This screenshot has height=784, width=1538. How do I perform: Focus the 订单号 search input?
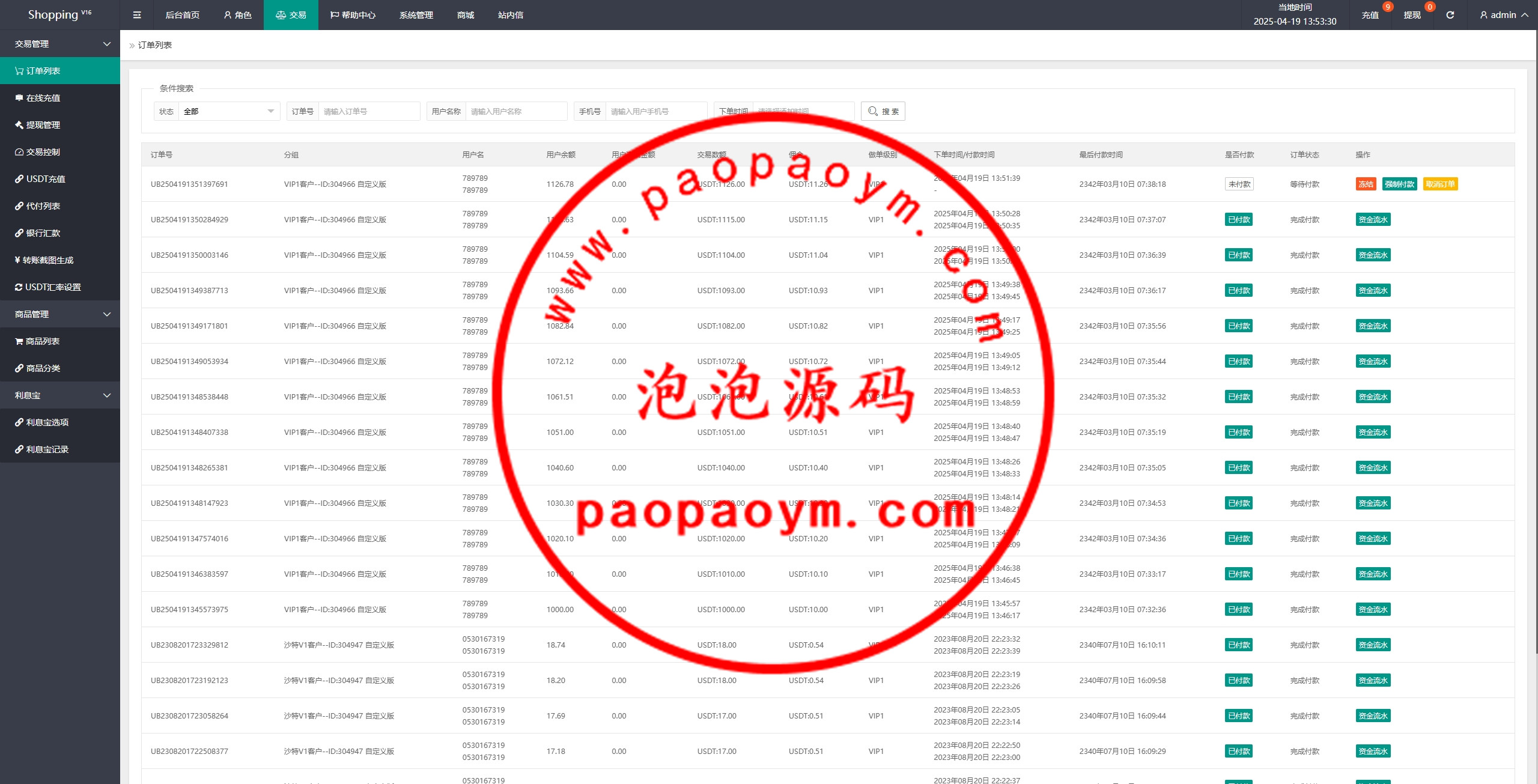point(369,111)
